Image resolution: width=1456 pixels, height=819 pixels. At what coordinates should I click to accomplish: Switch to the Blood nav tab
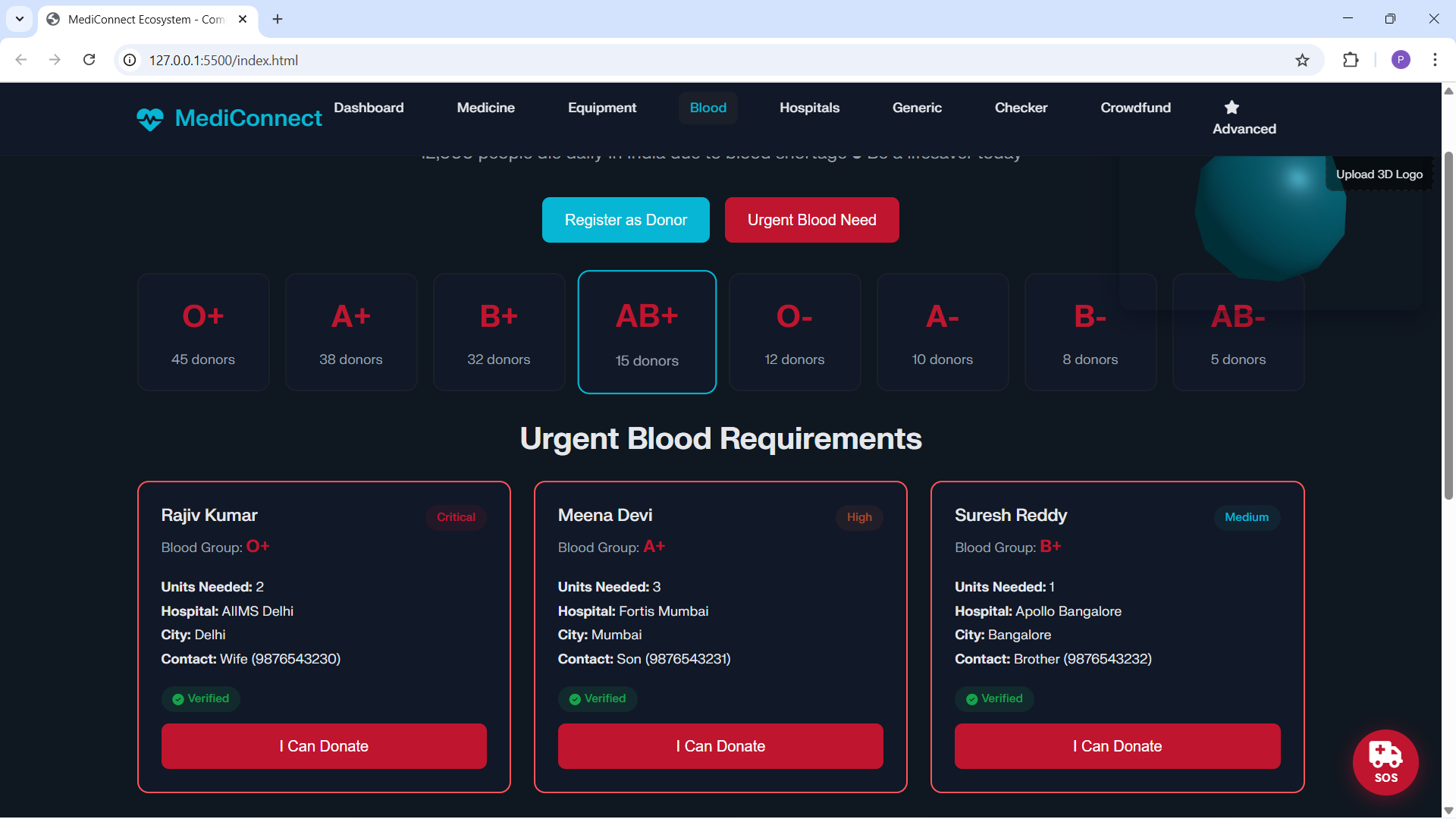(708, 108)
